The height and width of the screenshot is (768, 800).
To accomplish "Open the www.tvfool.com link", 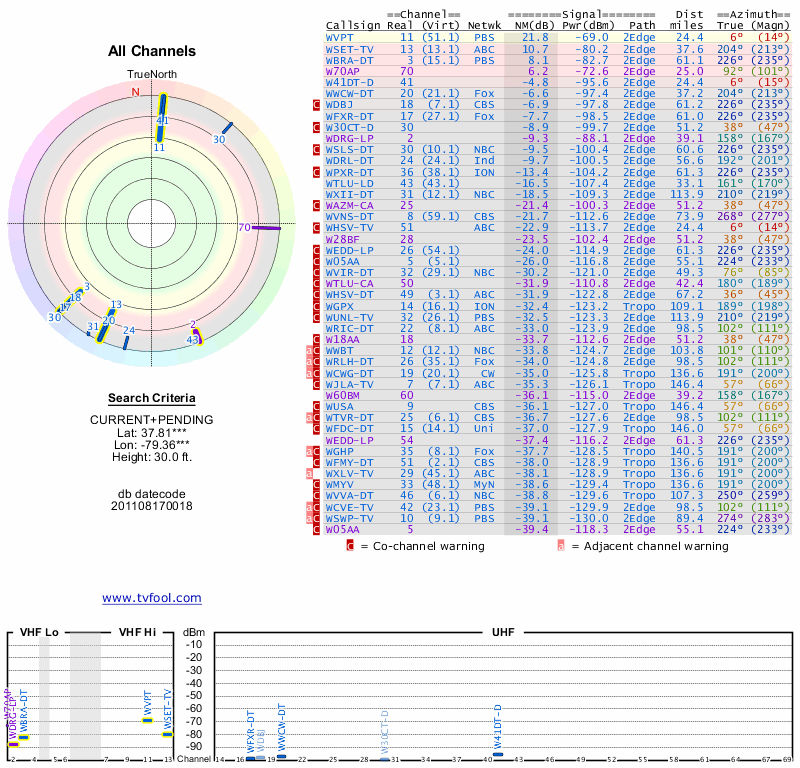I will pos(152,598).
